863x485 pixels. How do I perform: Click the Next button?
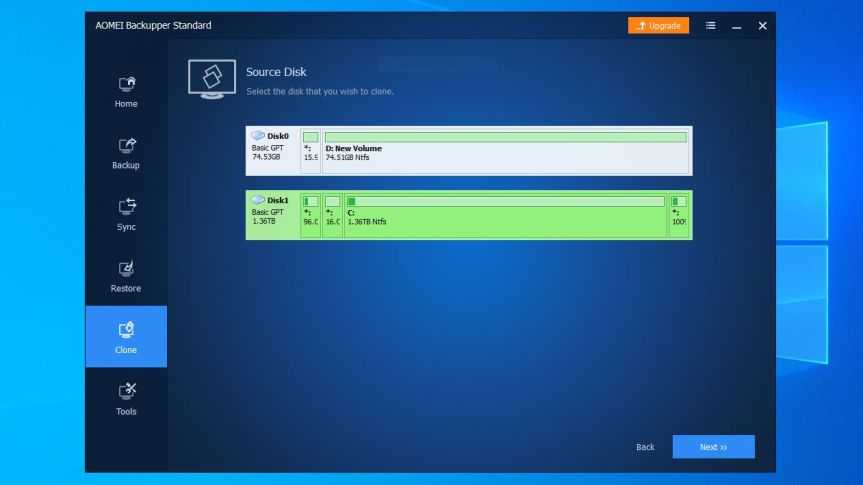(713, 447)
